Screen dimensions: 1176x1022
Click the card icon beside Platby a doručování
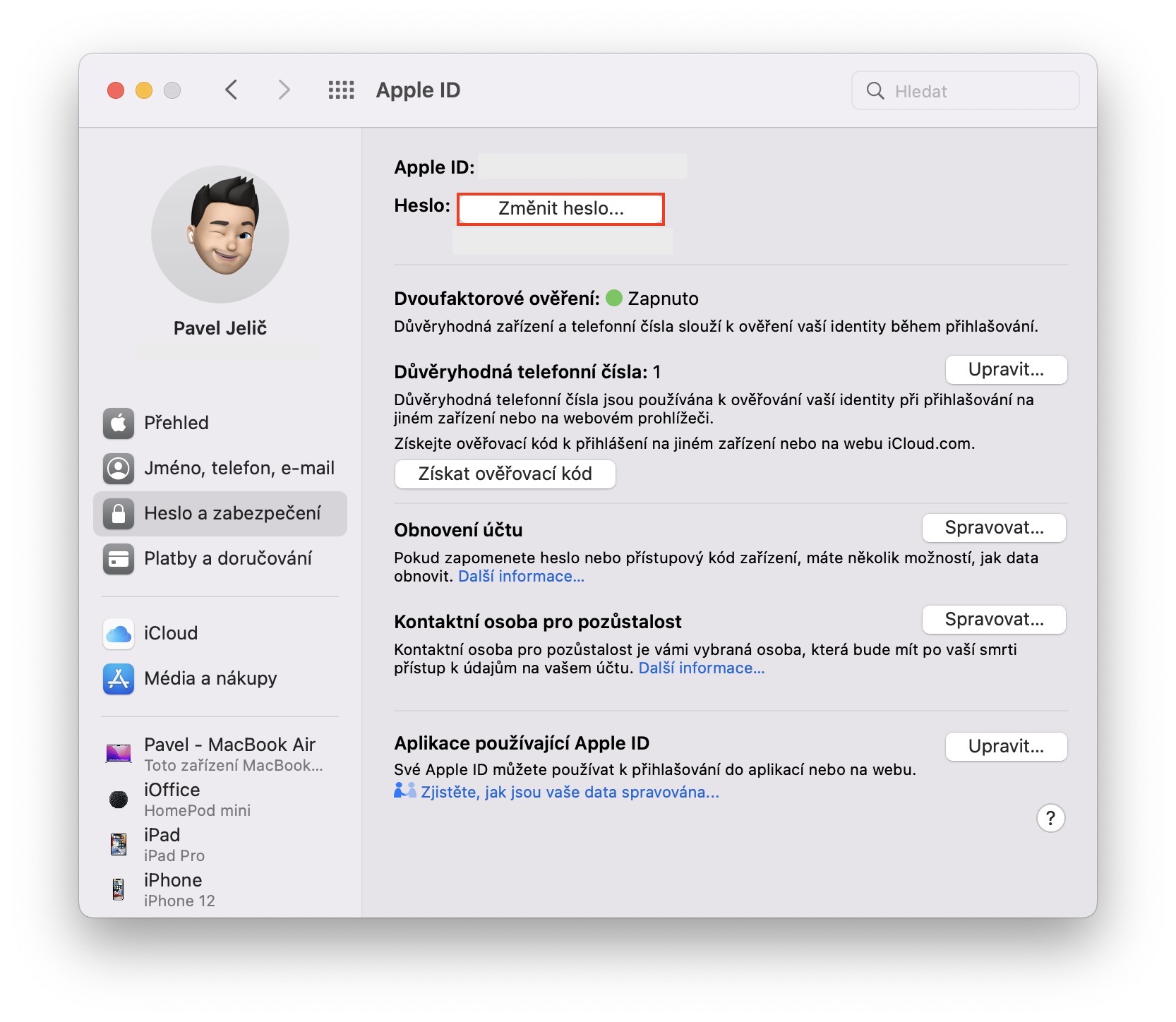coord(119,559)
